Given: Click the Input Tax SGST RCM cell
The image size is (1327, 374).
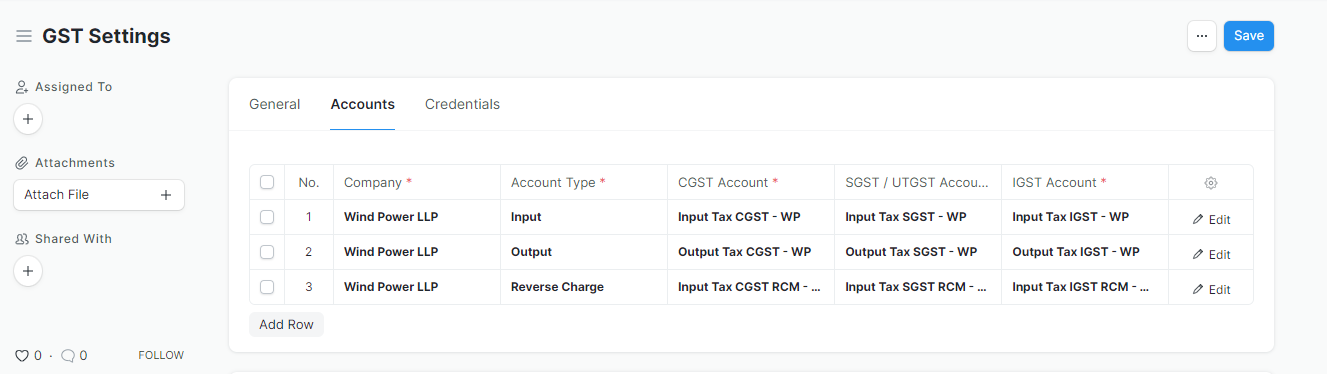Looking at the screenshot, I should pyautogui.click(x=918, y=287).
